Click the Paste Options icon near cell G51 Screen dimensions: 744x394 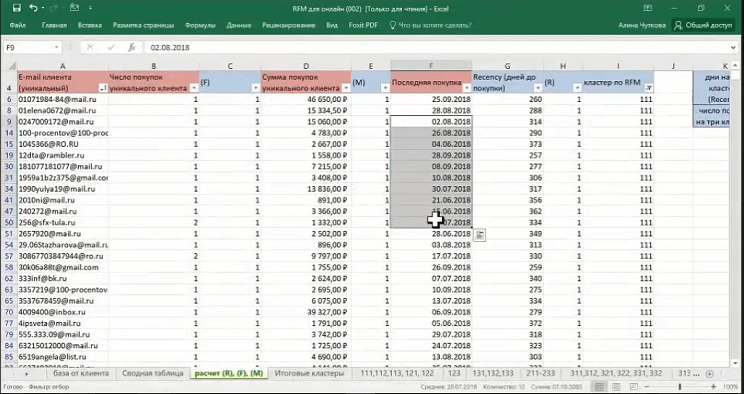click(480, 235)
